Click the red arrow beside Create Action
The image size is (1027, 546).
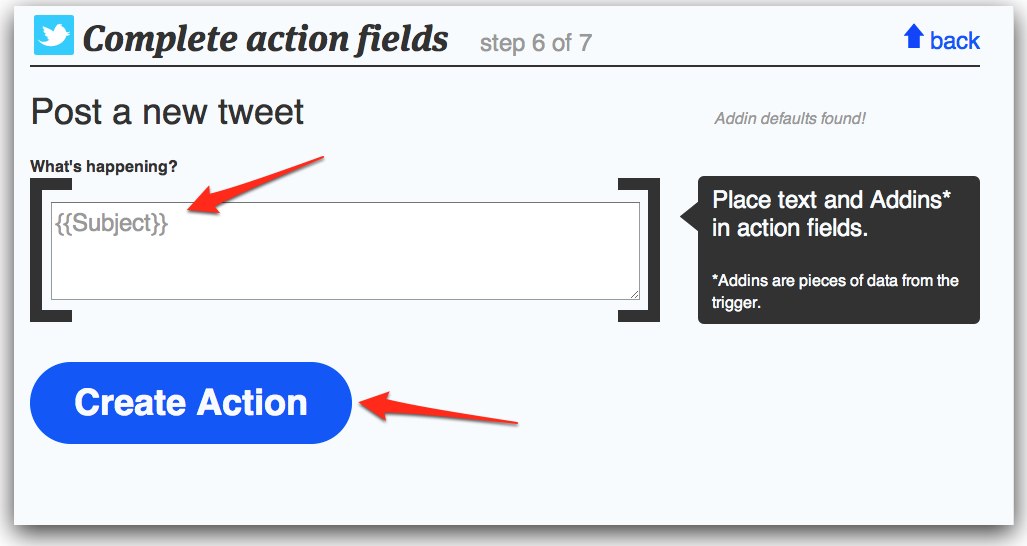point(438,411)
